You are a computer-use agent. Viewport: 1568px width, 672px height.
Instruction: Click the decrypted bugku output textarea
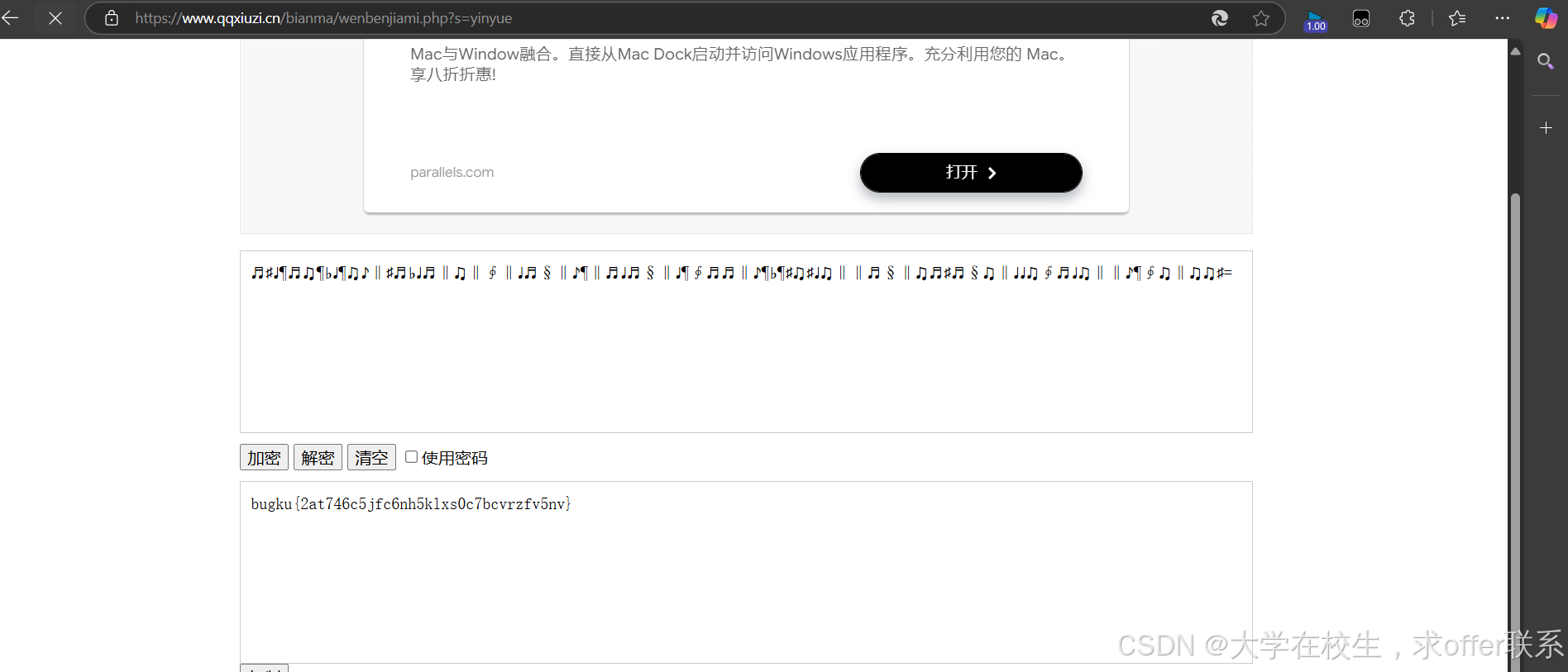[746, 572]
